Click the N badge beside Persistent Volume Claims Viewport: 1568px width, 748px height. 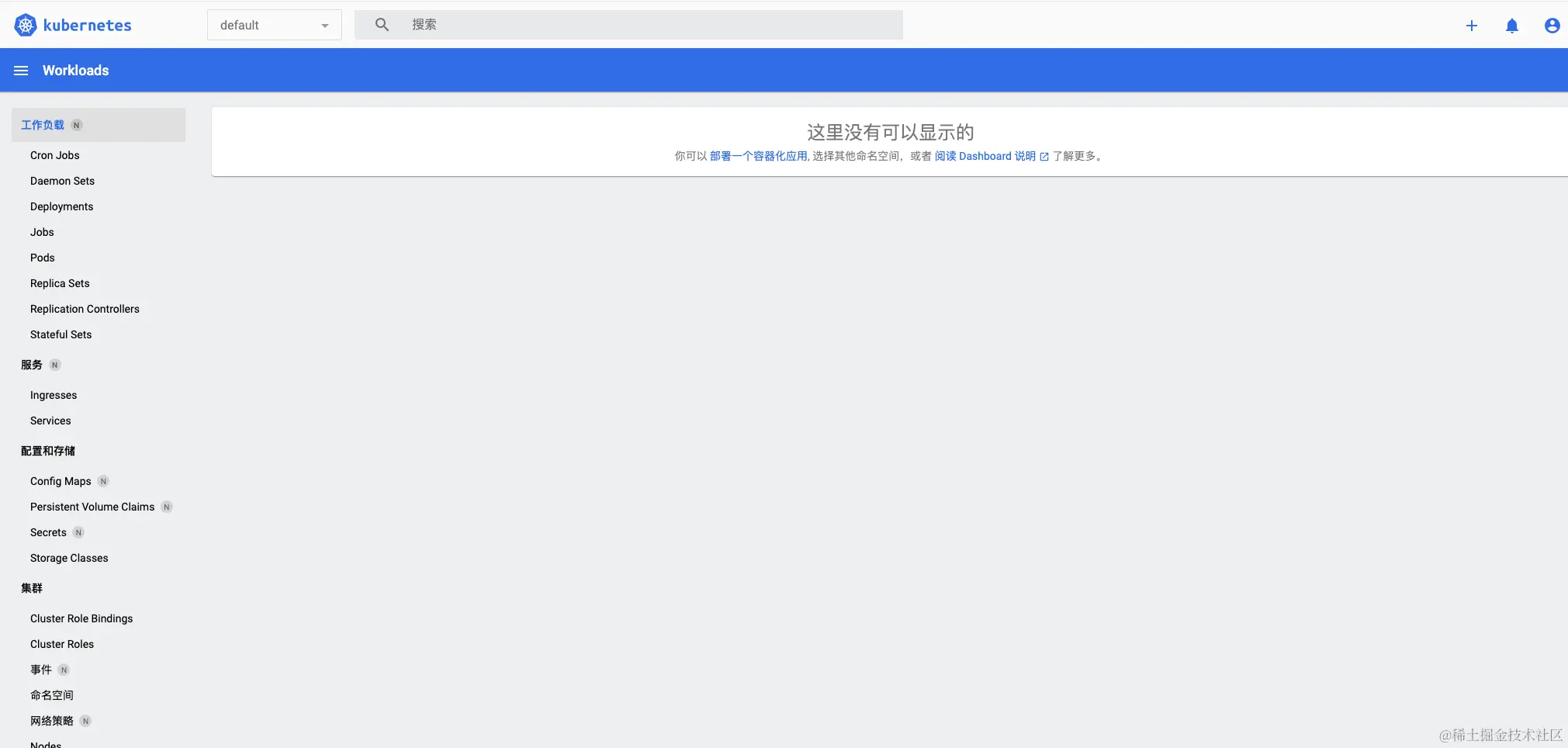166,507
